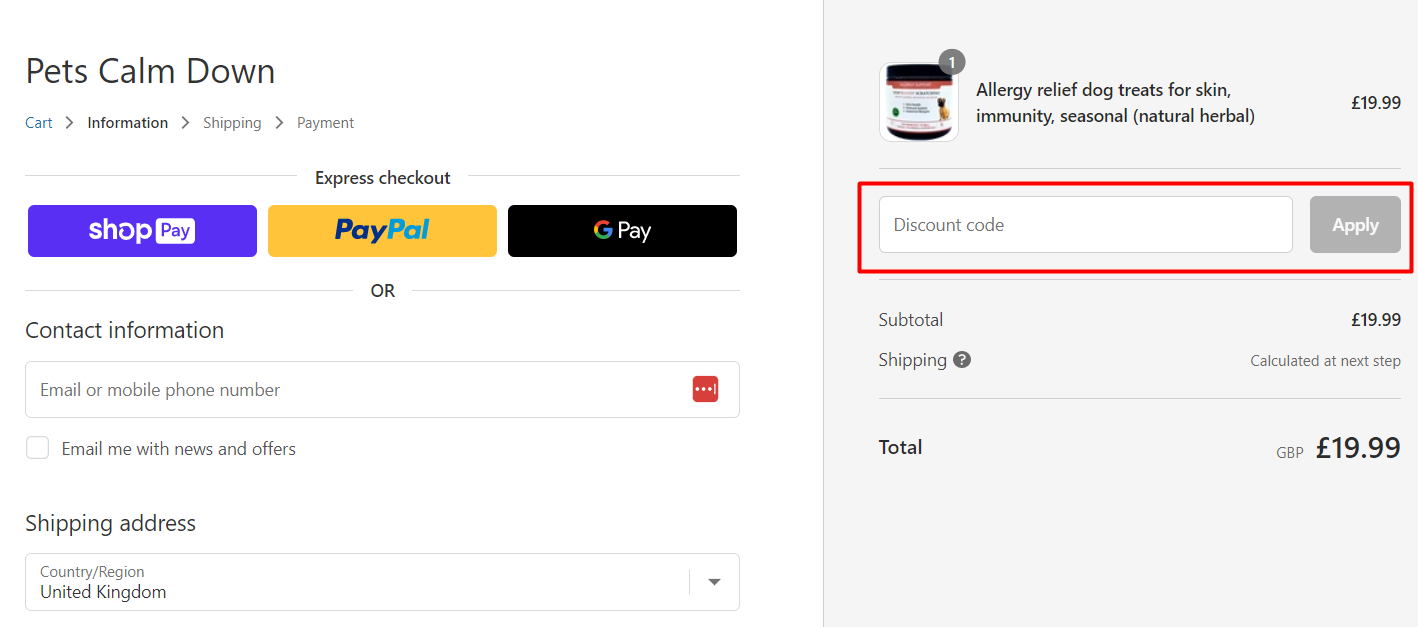Screen dimensions: 1418x627
Task: Open the Shipping breadcrumb link
Action: 232,122
